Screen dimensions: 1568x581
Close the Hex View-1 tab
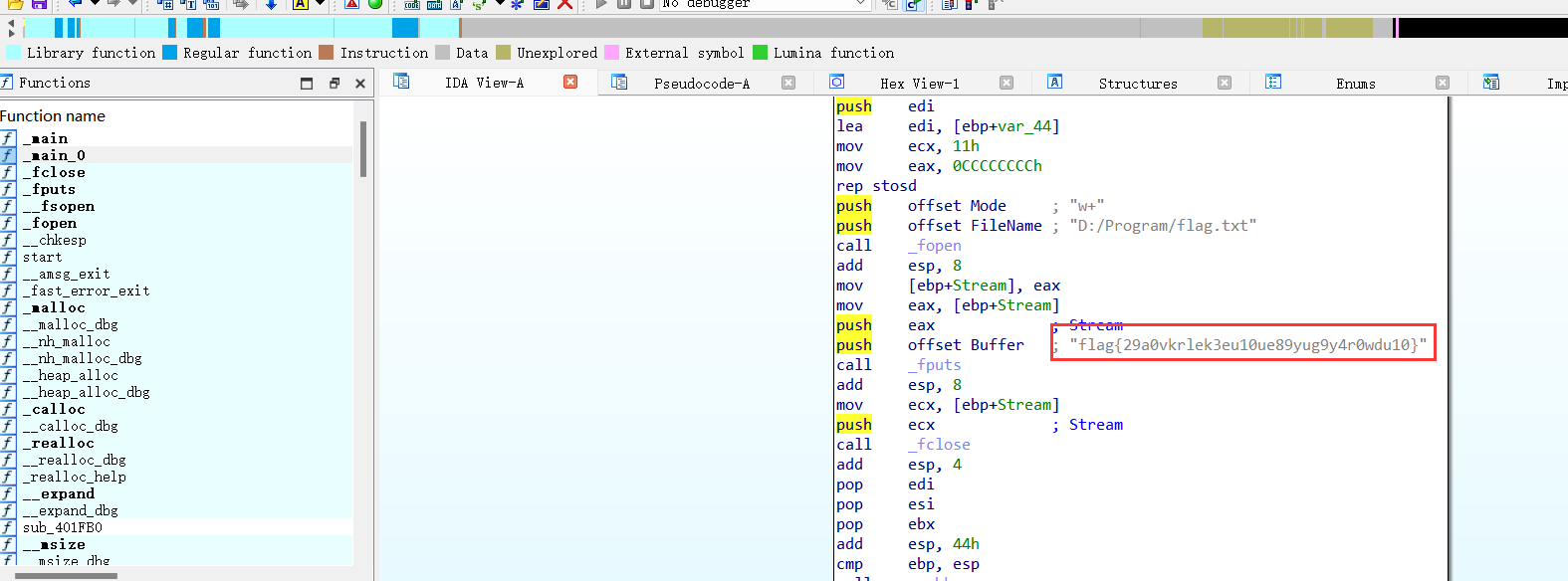click(1007, 83)
